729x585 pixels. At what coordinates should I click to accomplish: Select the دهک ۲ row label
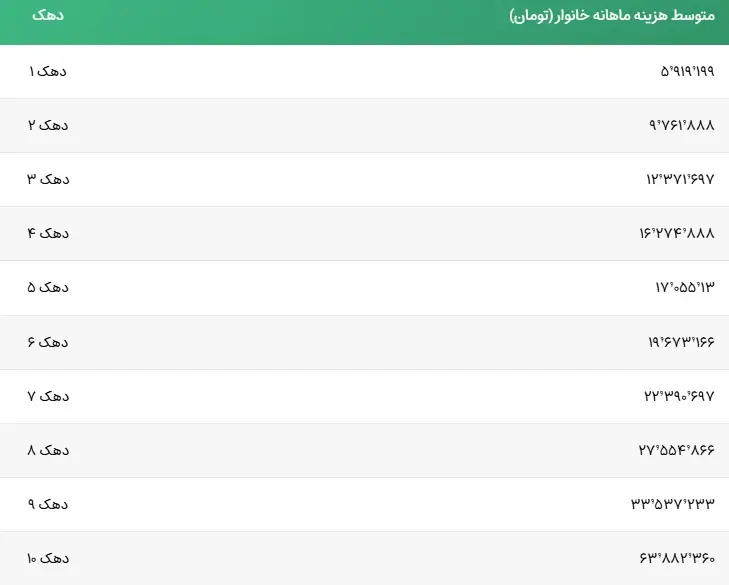point(48,125)
